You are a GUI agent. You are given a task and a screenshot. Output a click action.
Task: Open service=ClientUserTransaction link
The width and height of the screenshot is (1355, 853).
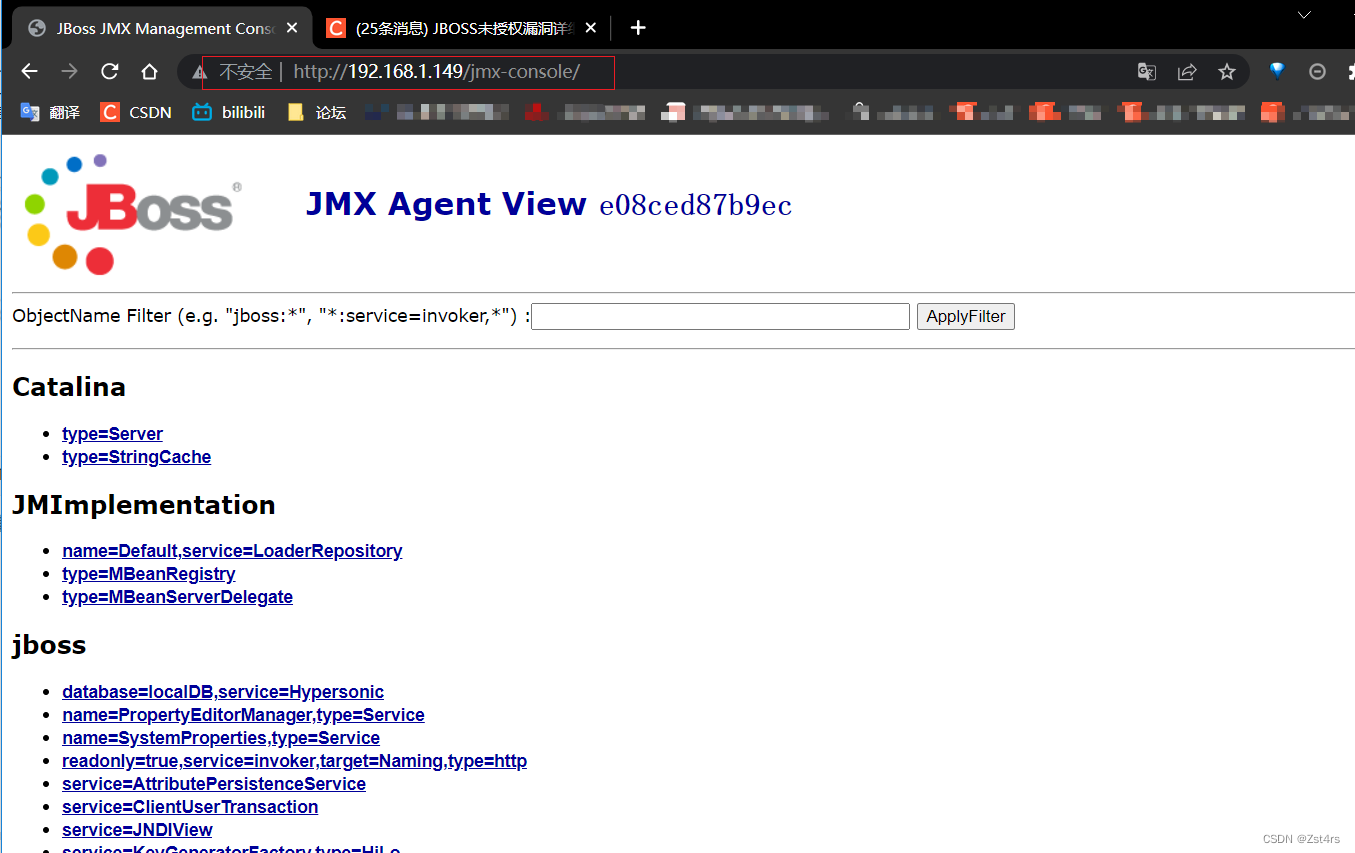[x=190, y=807]
